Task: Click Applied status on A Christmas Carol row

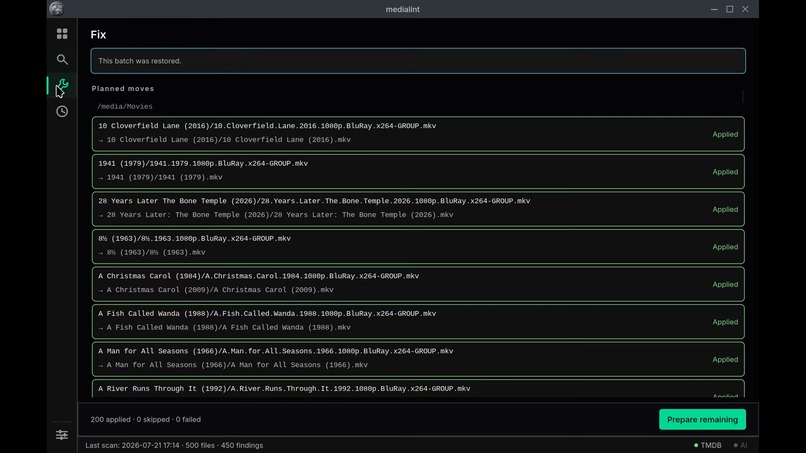Action: (725, 284)
